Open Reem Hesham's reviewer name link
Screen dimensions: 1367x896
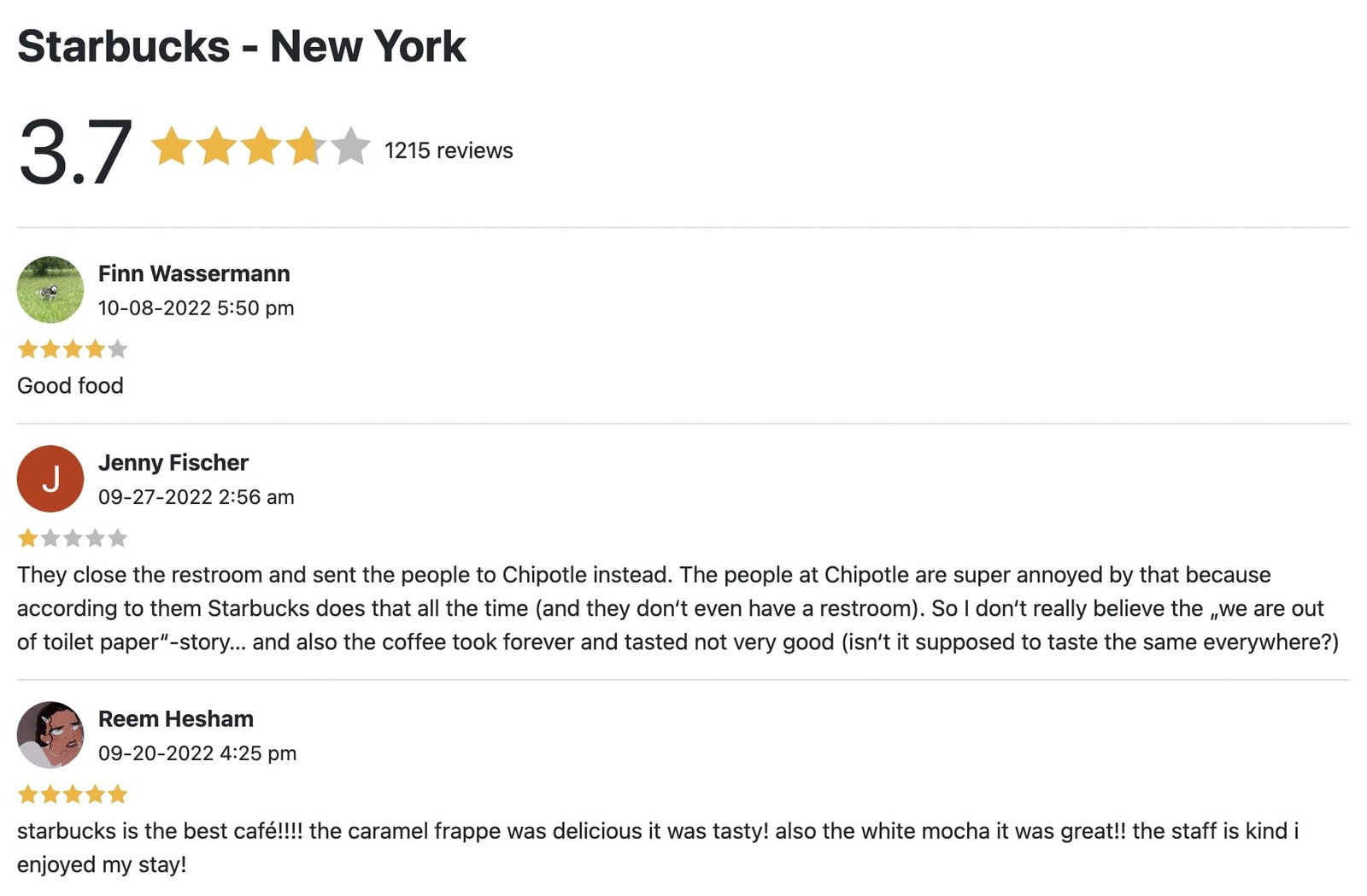[176, 718]
